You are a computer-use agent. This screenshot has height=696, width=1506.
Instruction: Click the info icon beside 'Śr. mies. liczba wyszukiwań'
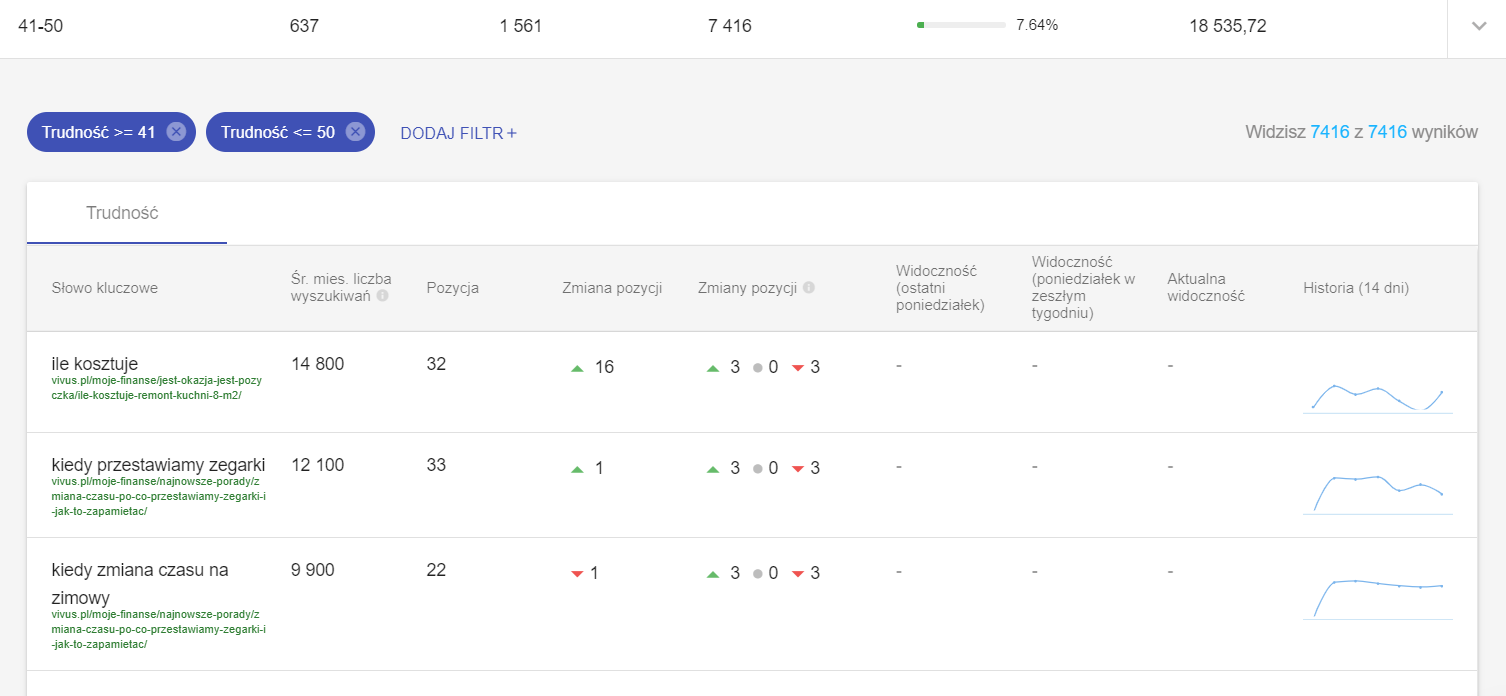click(382, 297)
